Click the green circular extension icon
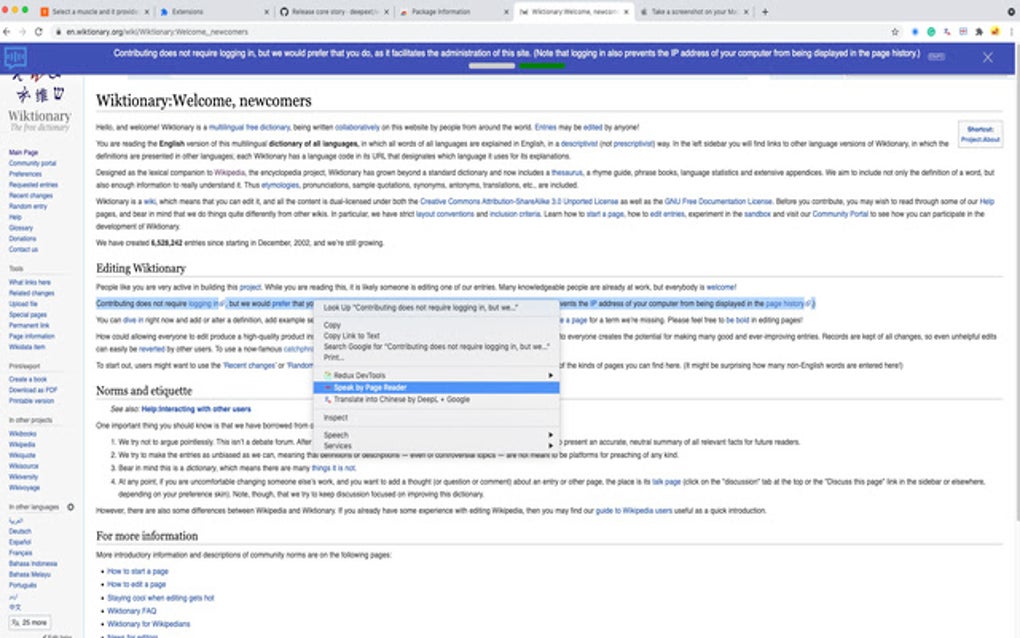This screenshot has width=1020, height=638. [x=931, y=31]
